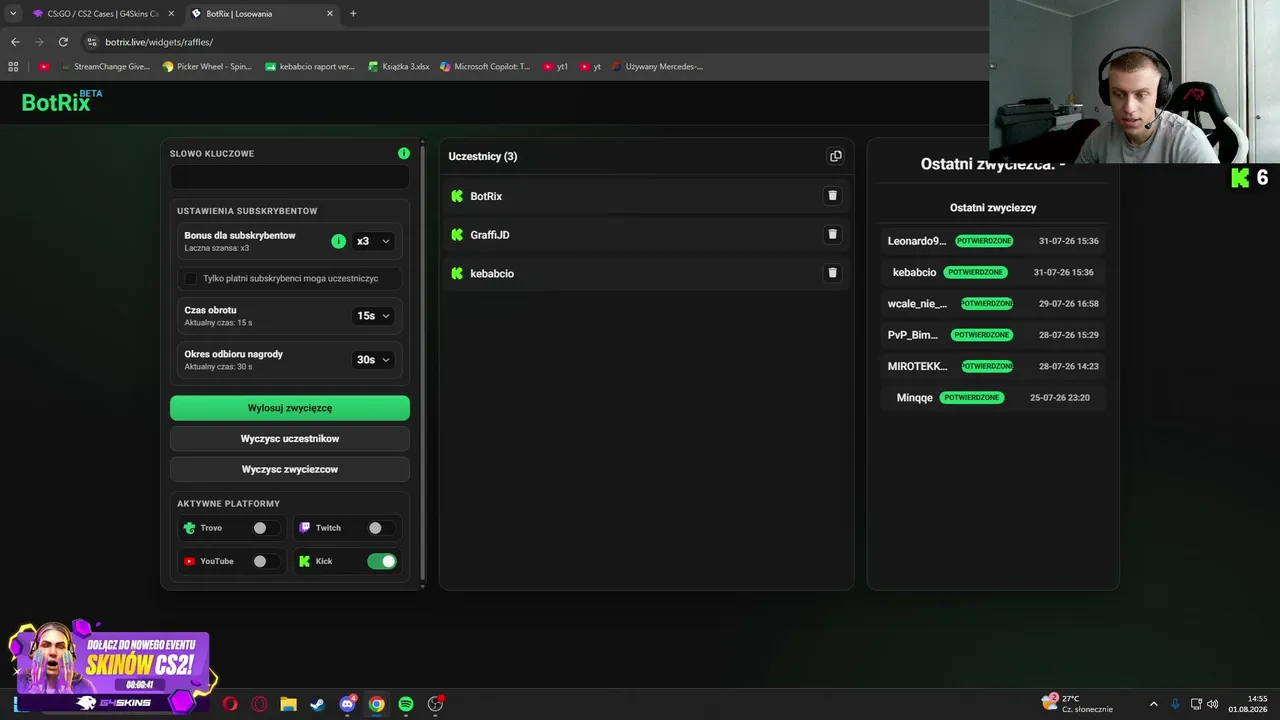This screenshot has width=1280, height=720.
Task: Click the Kick icon beside BotRix participant
Action: [457, 196]
